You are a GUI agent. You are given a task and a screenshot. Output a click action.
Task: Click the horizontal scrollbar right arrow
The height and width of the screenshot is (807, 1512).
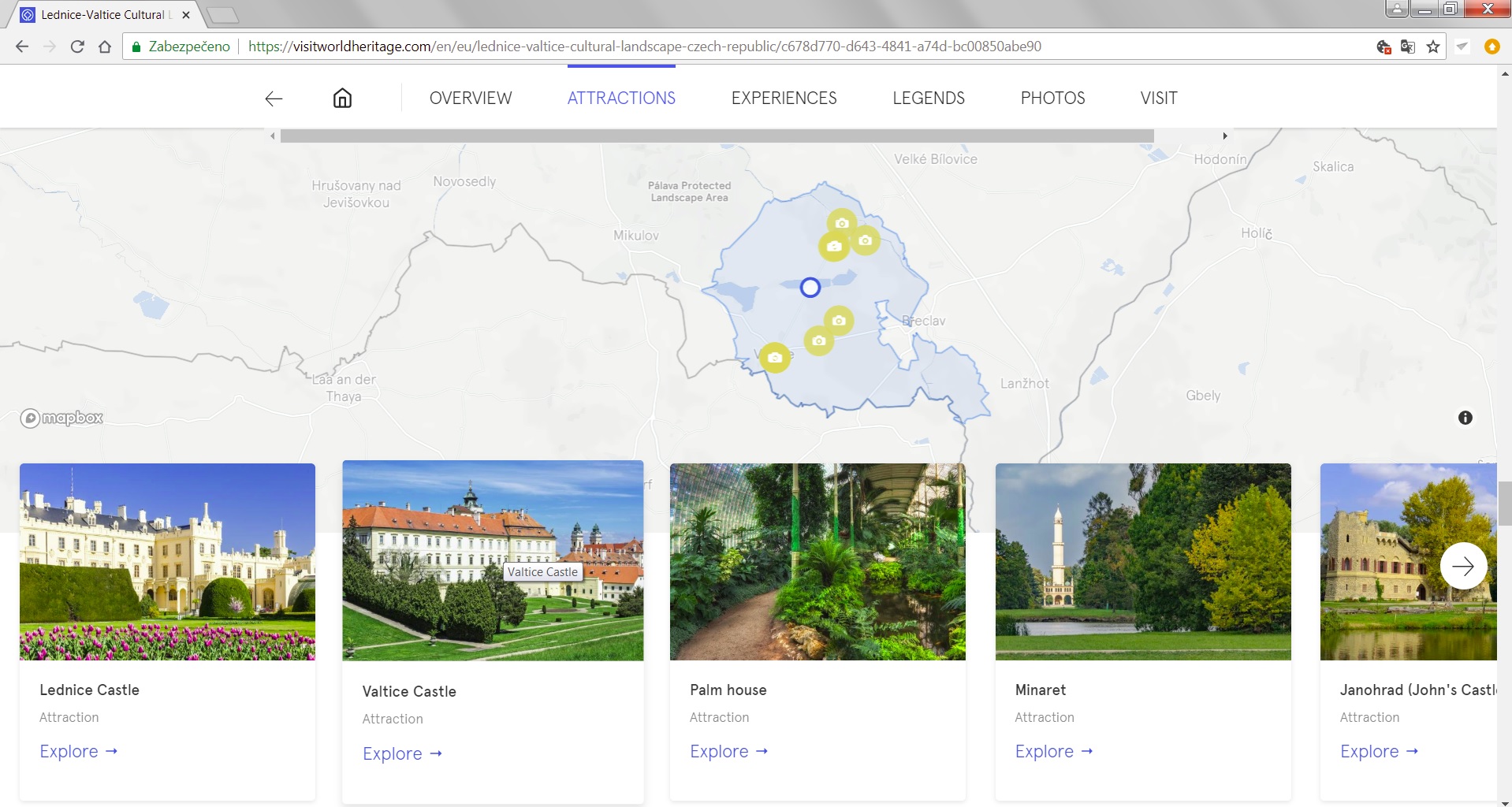(1225, 136)
